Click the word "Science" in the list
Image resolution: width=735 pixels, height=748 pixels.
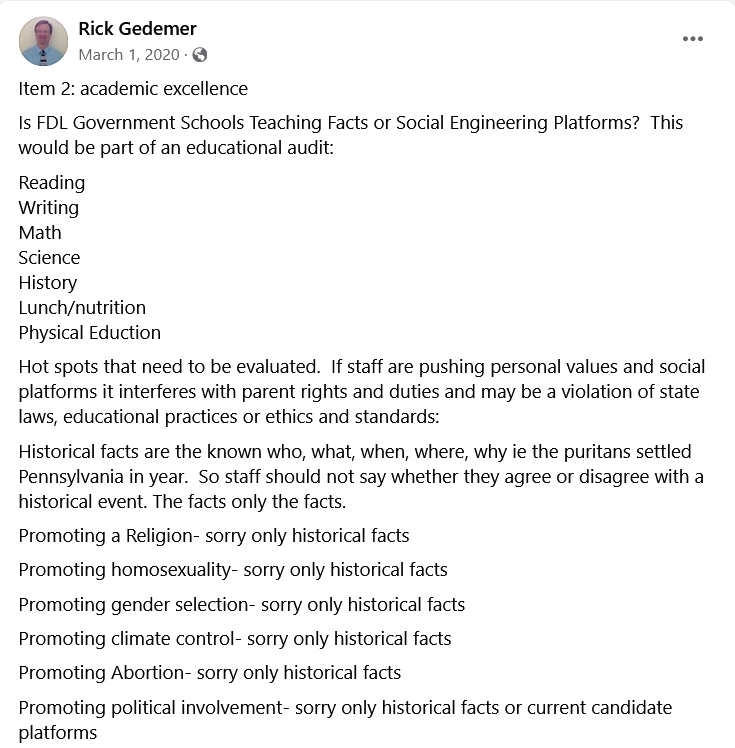click(x=49, y=258)
